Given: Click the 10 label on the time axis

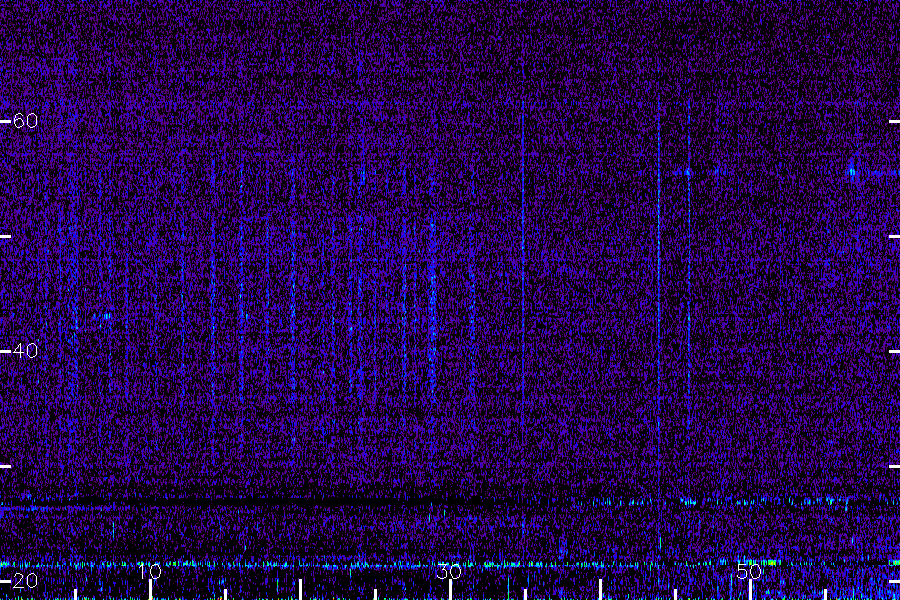Looking at the screenshot, I should pos(150,571).
